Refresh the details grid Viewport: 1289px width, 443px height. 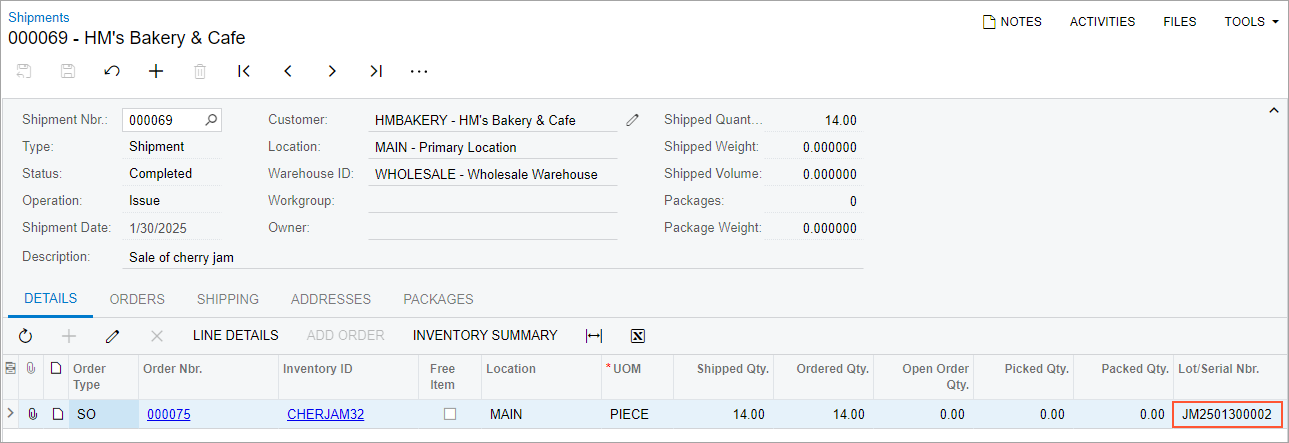(26, 336)
